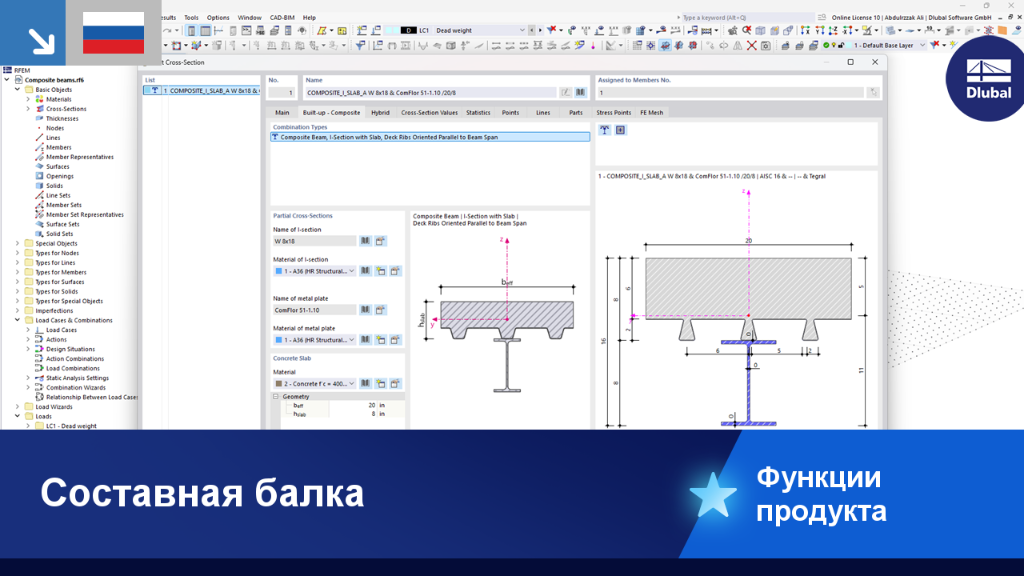Select Member Sets in navigator tree
Viewport: 1024px width, 576px height.
[x=63, y=205]
